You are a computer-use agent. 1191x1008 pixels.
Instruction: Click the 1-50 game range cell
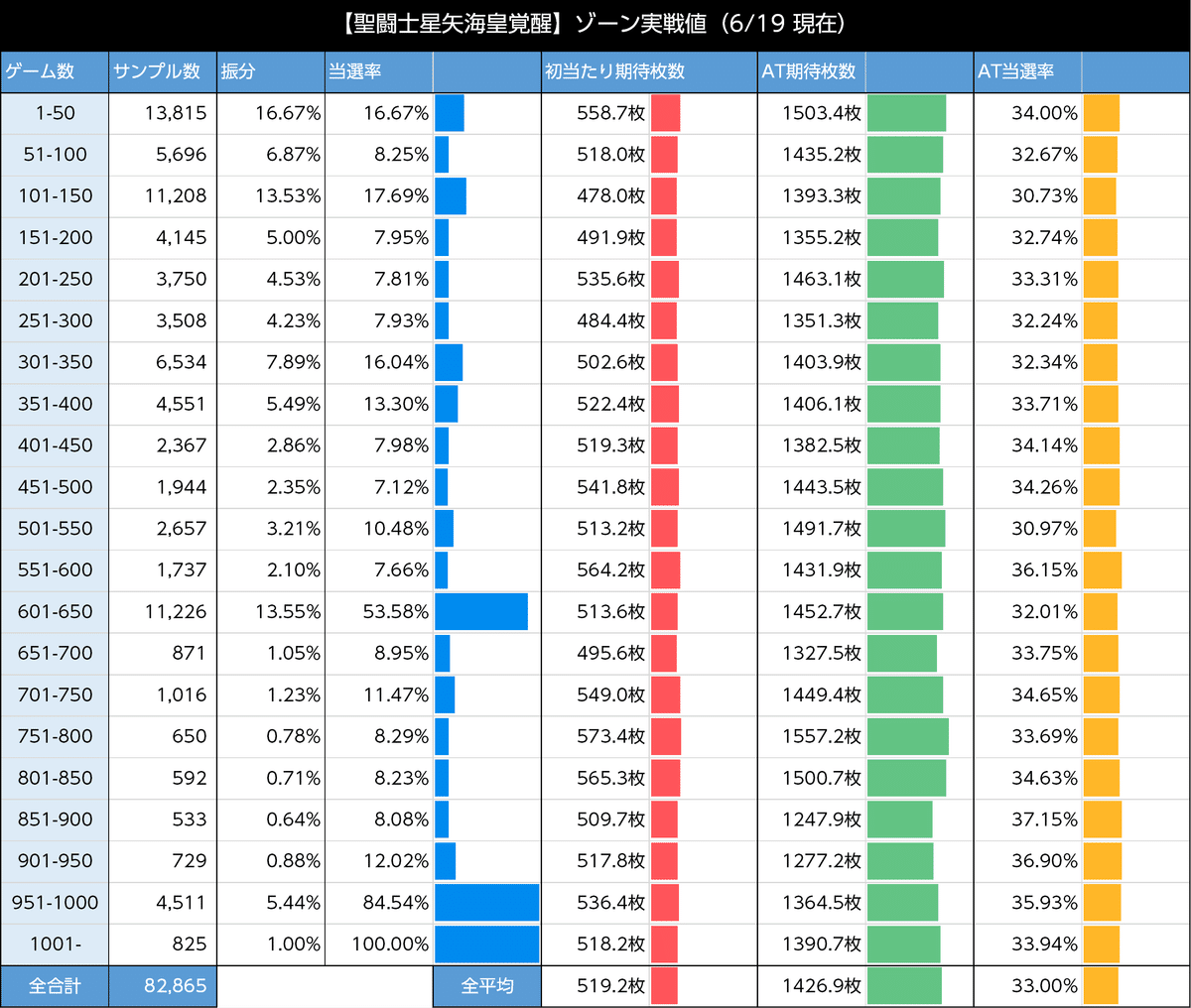pyautogui.click(x=55, y=113)
